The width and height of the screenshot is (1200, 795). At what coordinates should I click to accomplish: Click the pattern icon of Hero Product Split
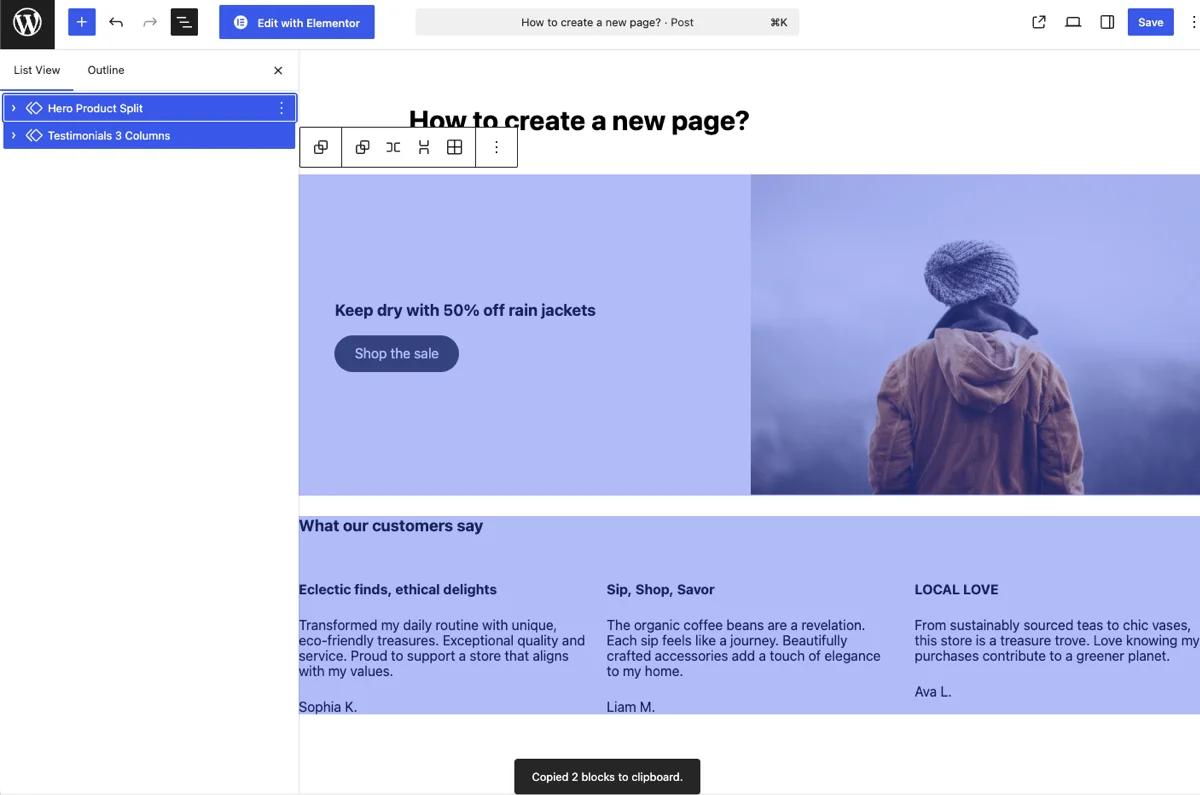[x=34, y=108]
